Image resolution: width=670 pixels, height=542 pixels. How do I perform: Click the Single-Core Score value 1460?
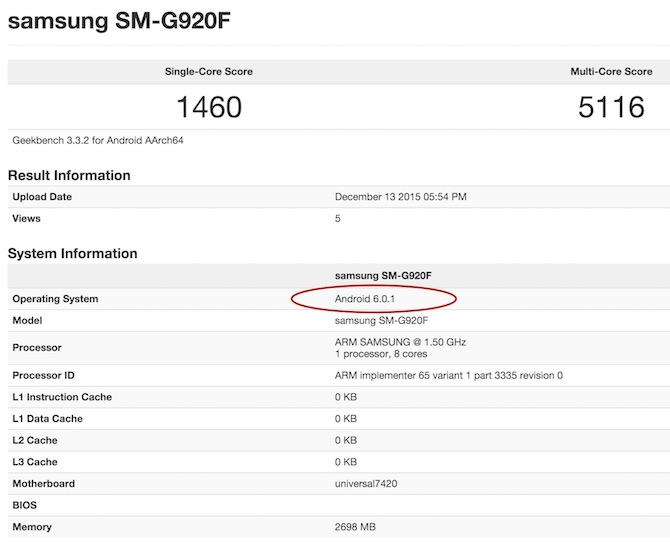click(208, 107)
